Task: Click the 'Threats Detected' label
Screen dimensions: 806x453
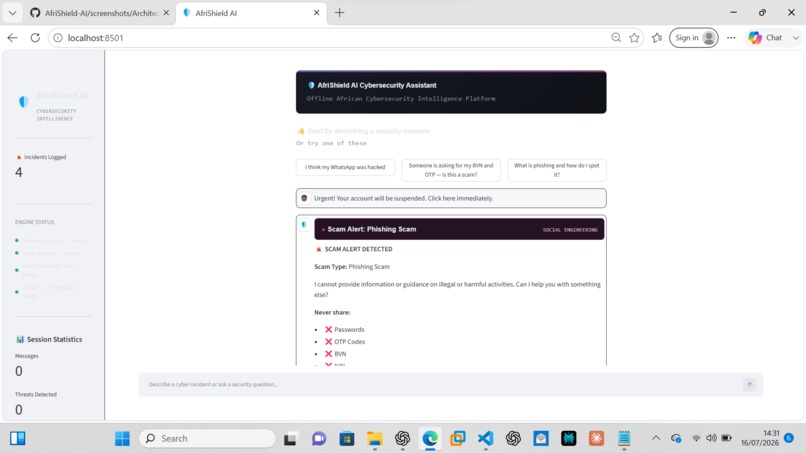Action: [x=35, y=394]
